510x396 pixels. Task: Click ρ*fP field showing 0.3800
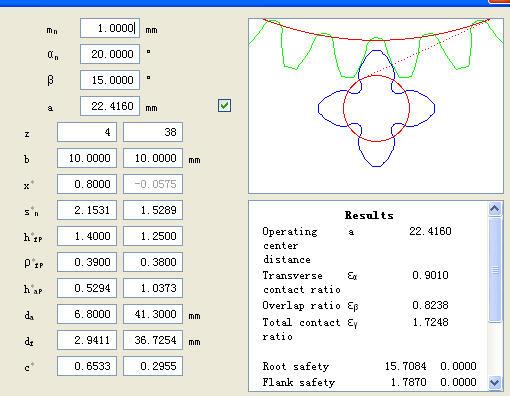[x=153, y=262]
